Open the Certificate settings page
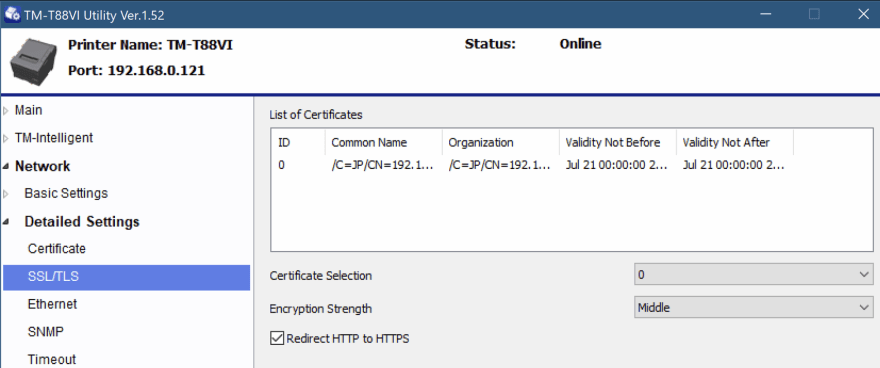The height and width of the screenshot is (368, 880). tap(57, 249)
